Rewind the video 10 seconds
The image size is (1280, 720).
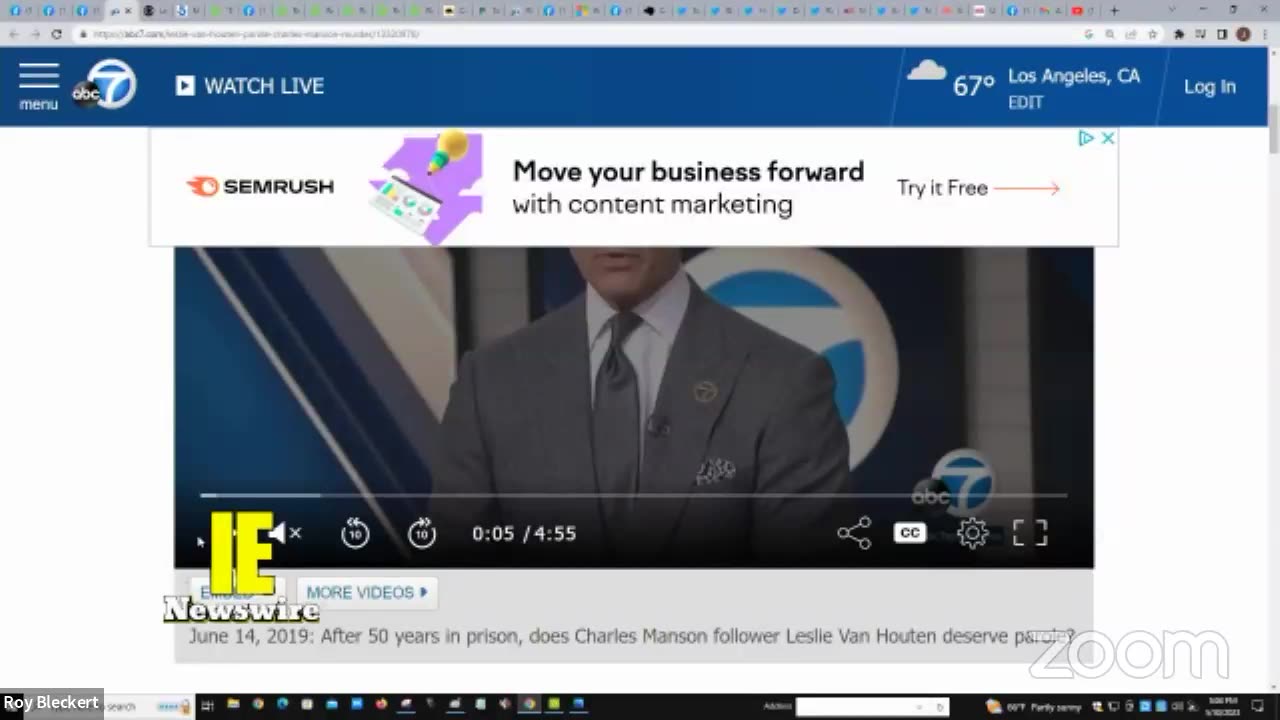coord(355,534)
